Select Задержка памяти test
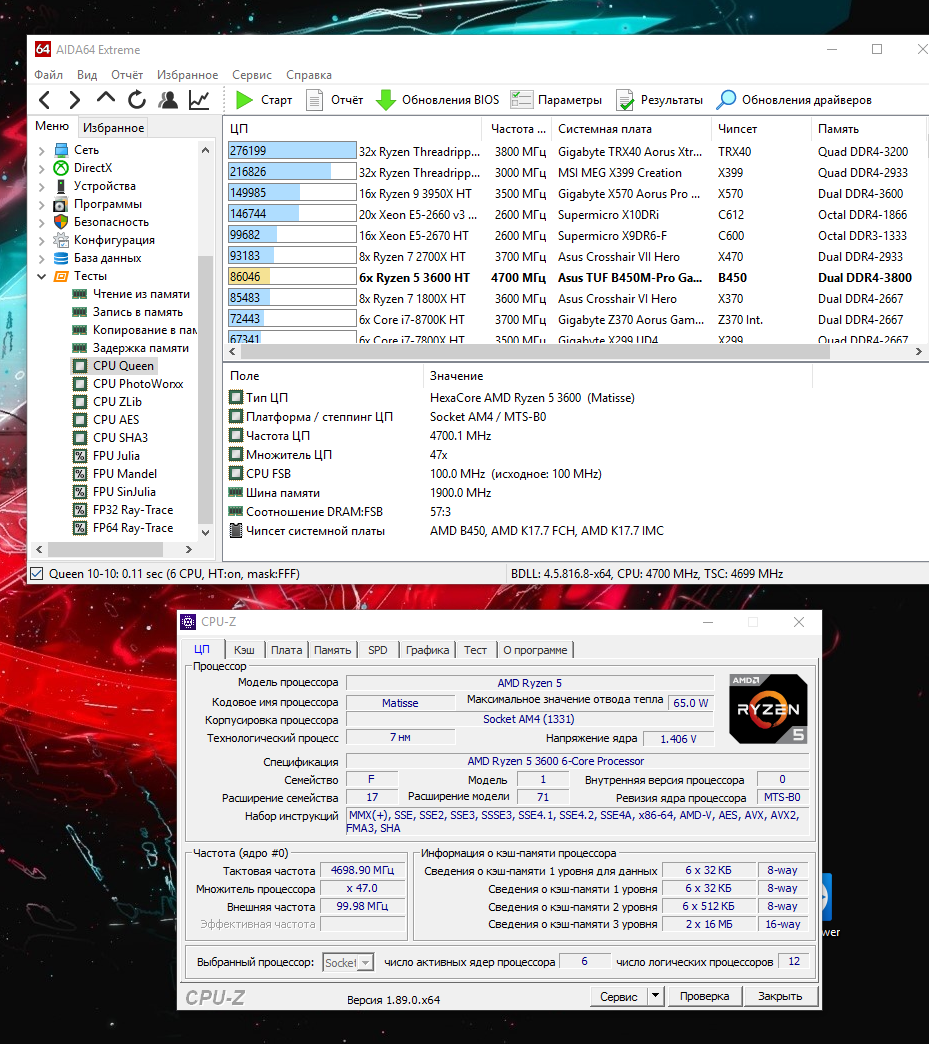 tap(131, 348)
